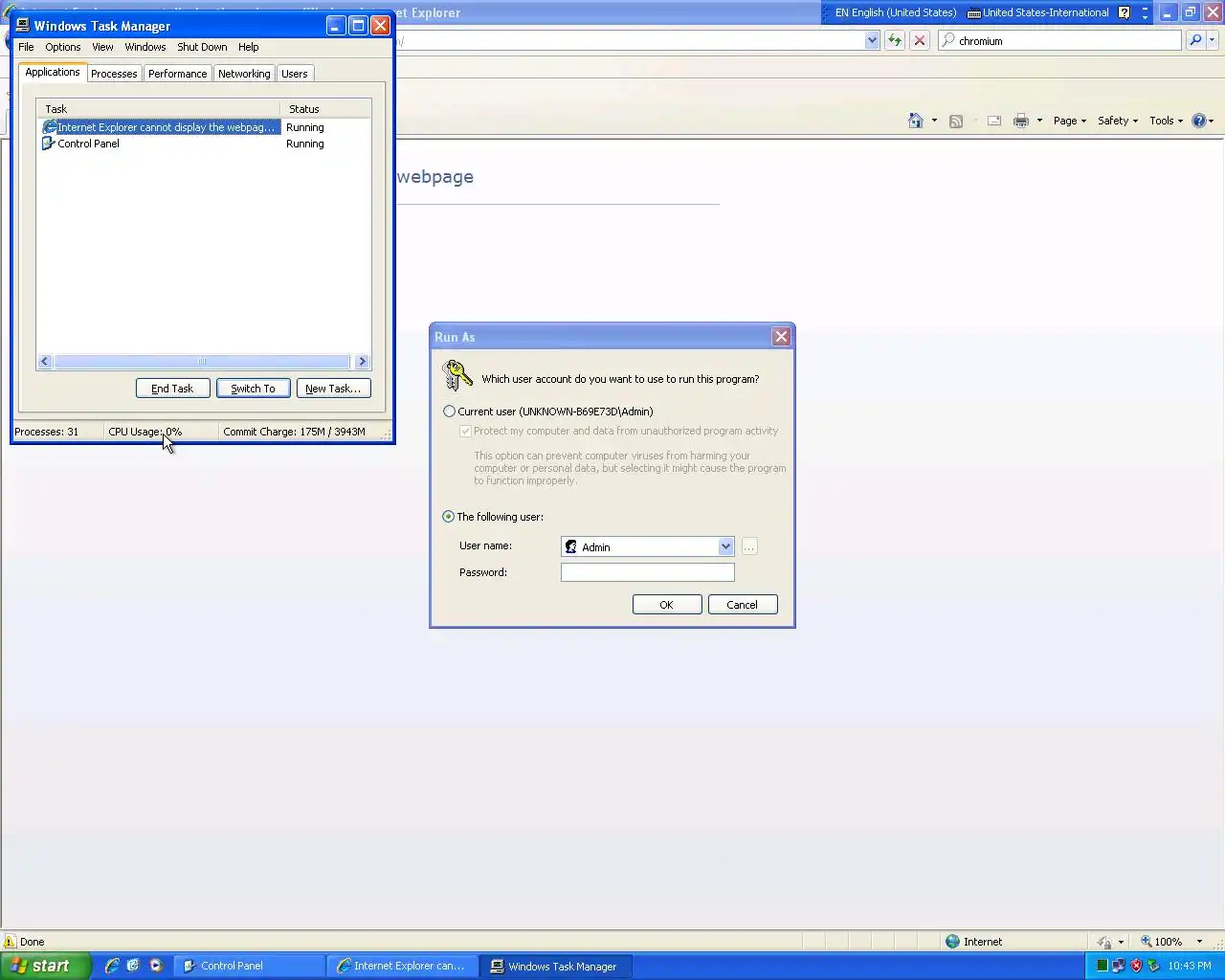Click the task list right scroll arrow

point(362,362)
